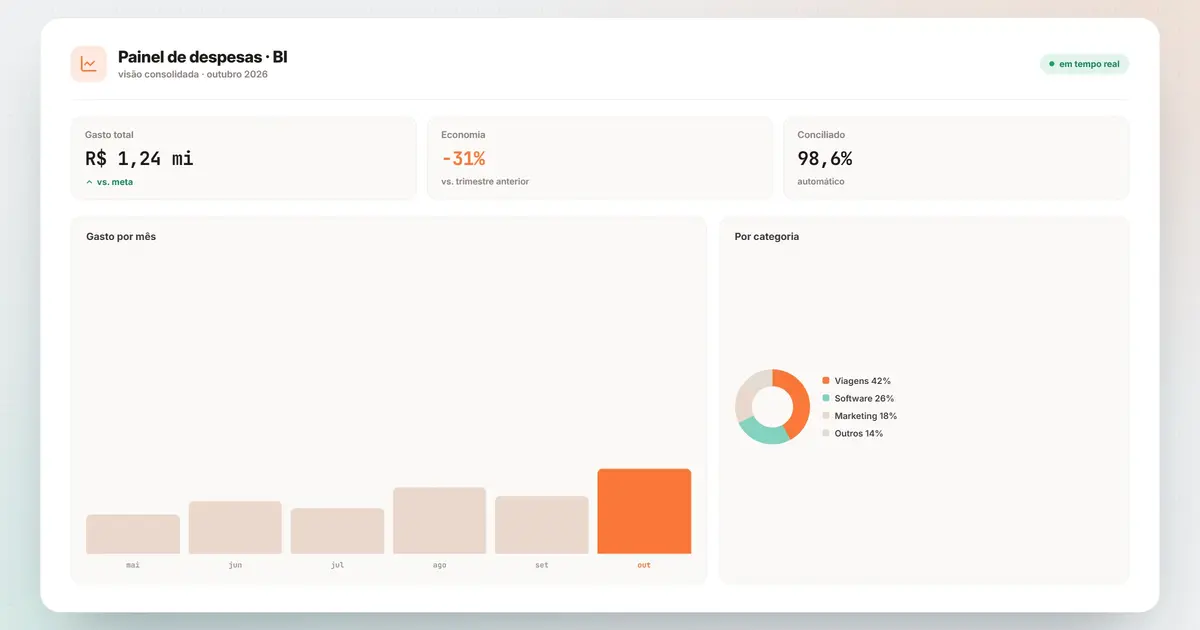This screenshot has height=630, width=1200.
Task: Click the '-31%' savings value
Action: click(463, 158)
